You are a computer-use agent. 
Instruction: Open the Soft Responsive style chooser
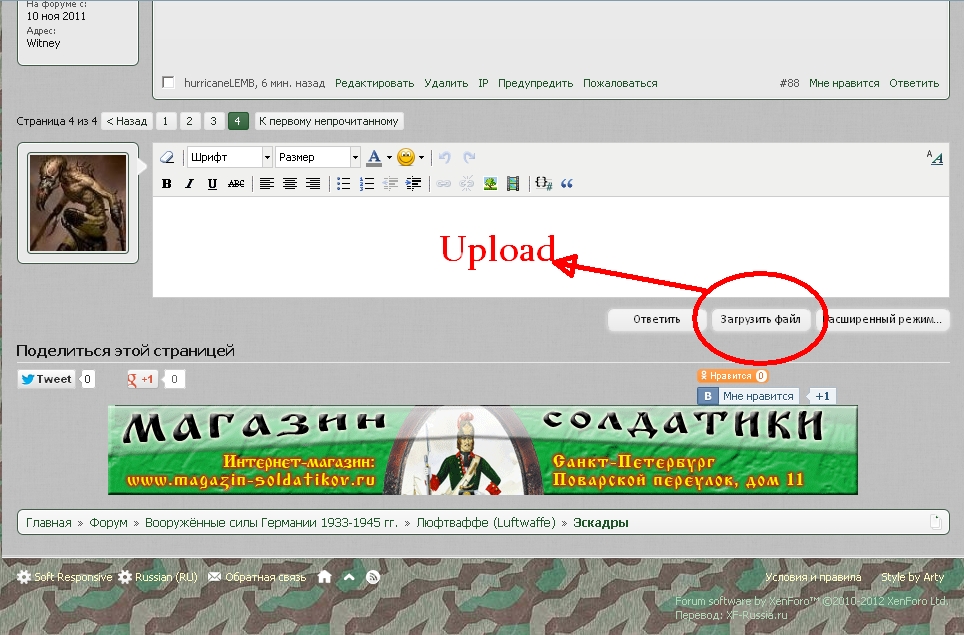click(65, 577)
